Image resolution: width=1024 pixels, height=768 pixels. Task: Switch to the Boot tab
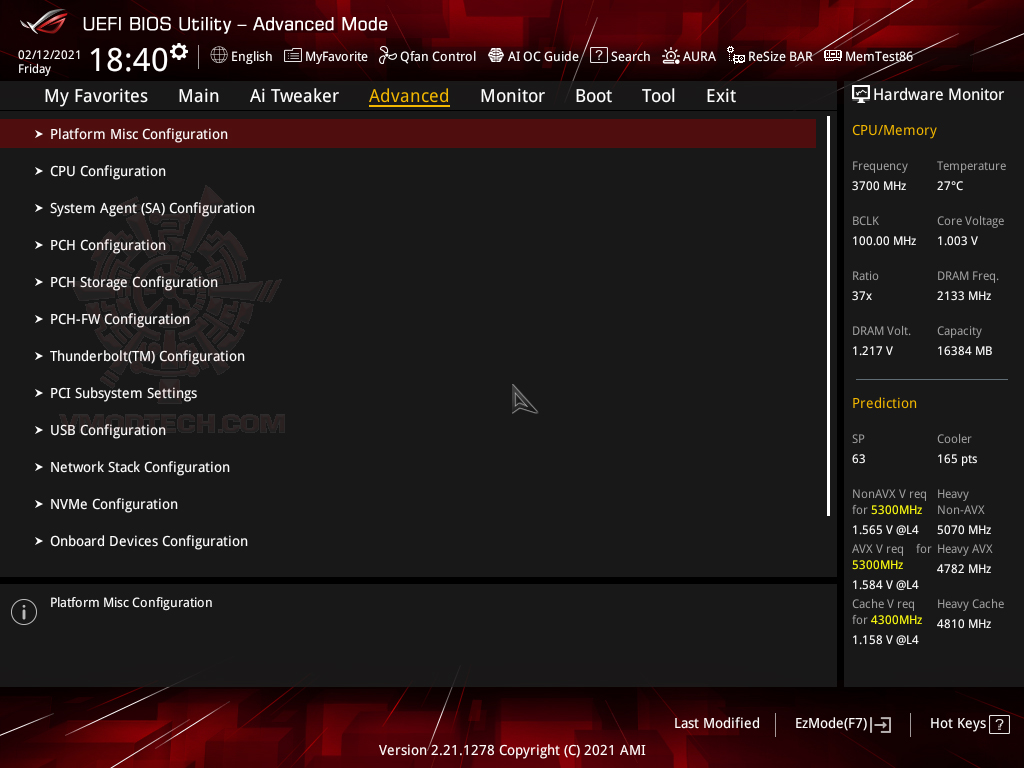(593, 95)
